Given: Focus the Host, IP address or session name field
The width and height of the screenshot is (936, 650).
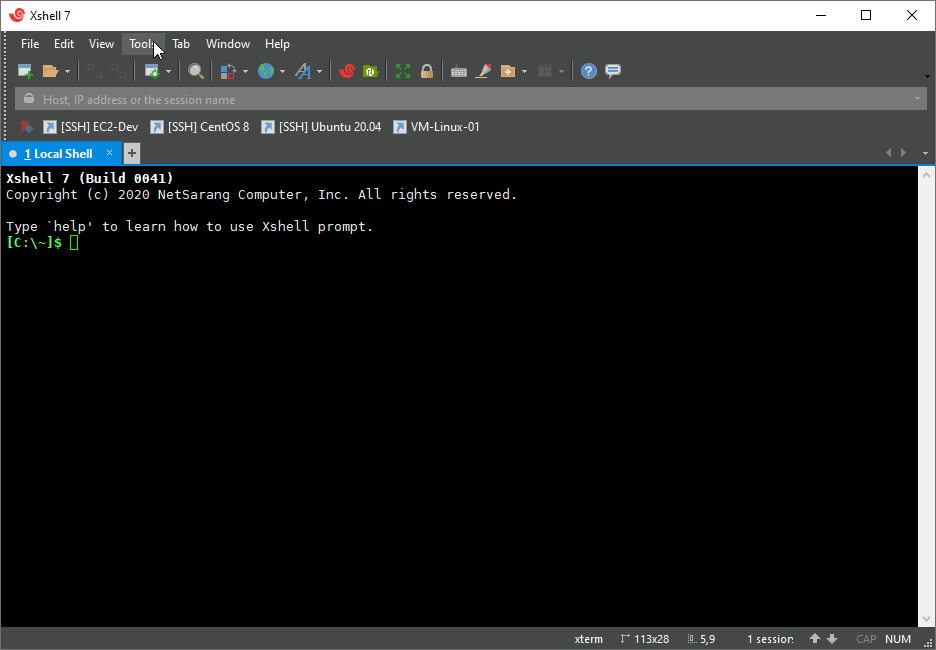Looking at the screenshot, I should 472,99.
